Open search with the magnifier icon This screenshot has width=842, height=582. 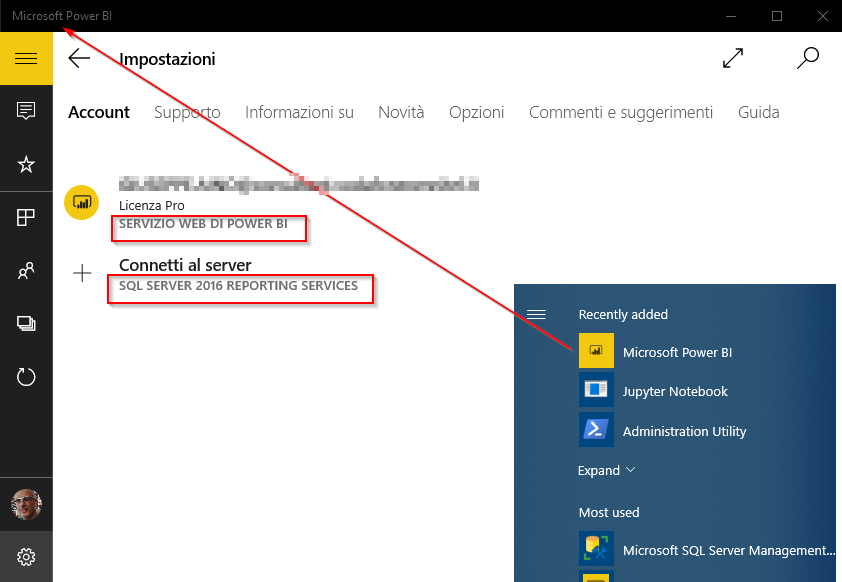pyautogui.click(x=807, y=58)
